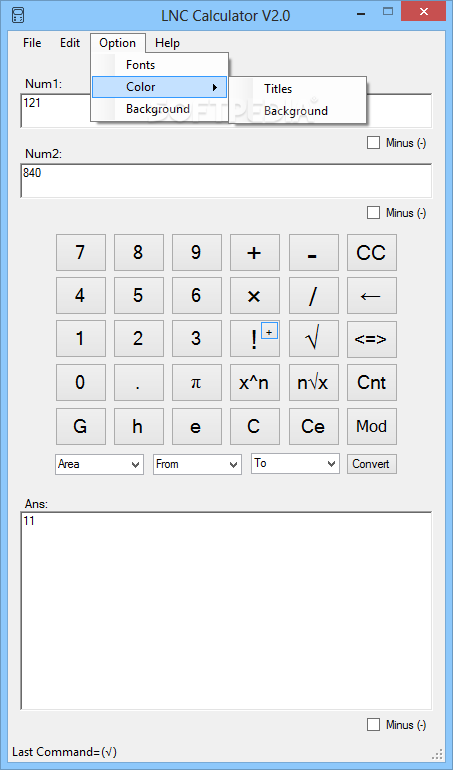
Task: Select Background in Color submenu
Action: [x=298, y=111]
